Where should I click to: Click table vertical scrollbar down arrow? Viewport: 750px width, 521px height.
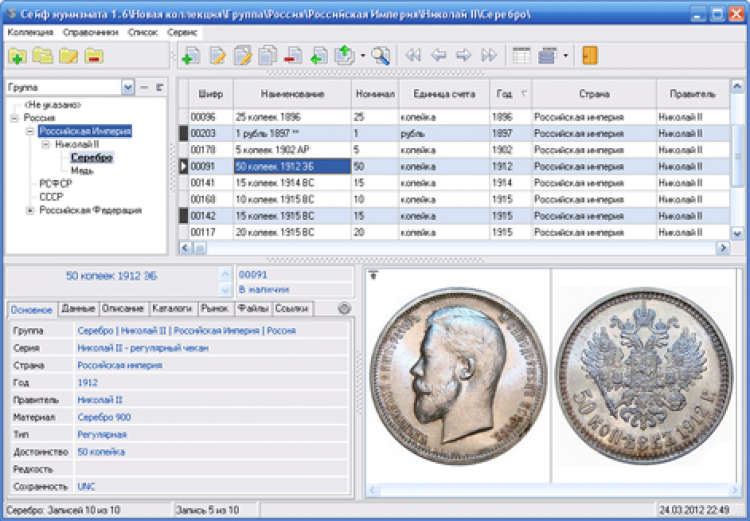737,233
